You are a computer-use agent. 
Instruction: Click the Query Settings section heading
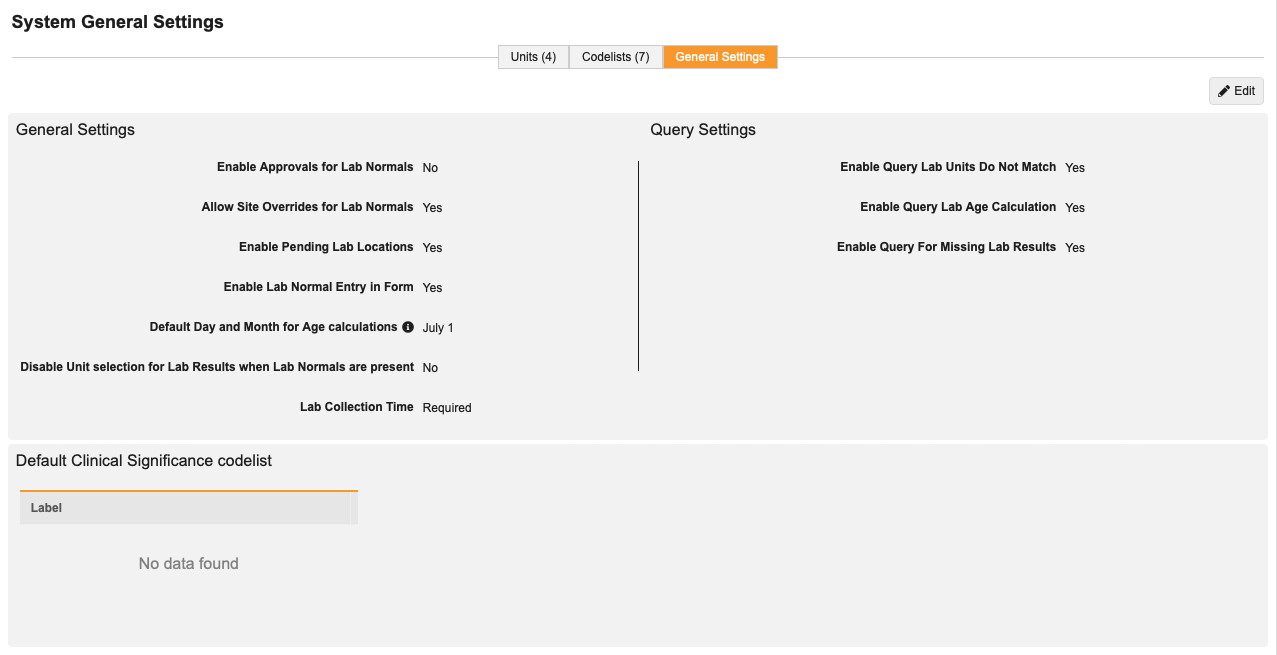(703, 130)
